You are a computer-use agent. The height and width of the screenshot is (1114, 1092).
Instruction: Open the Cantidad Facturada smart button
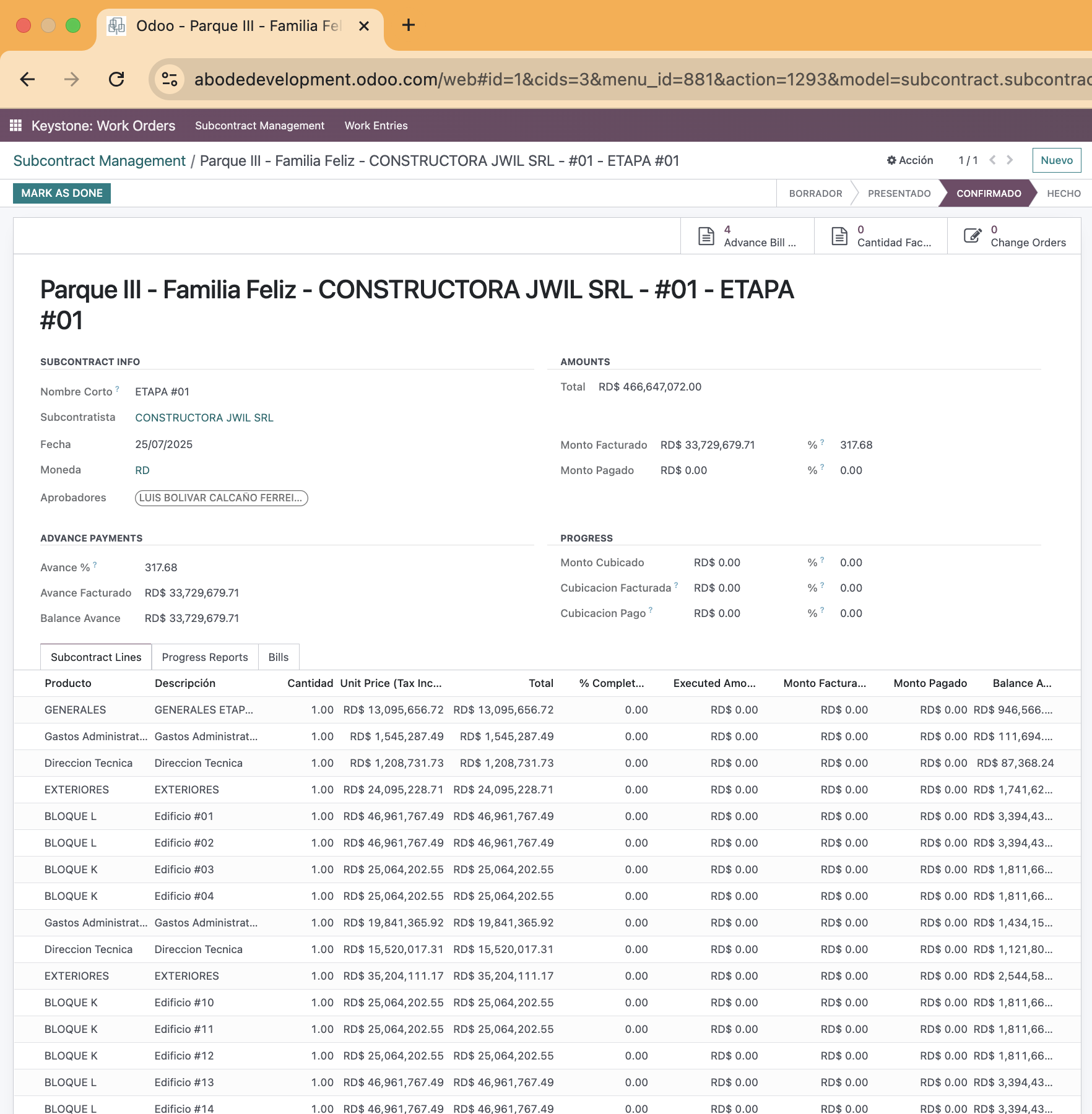pos(881,236)
